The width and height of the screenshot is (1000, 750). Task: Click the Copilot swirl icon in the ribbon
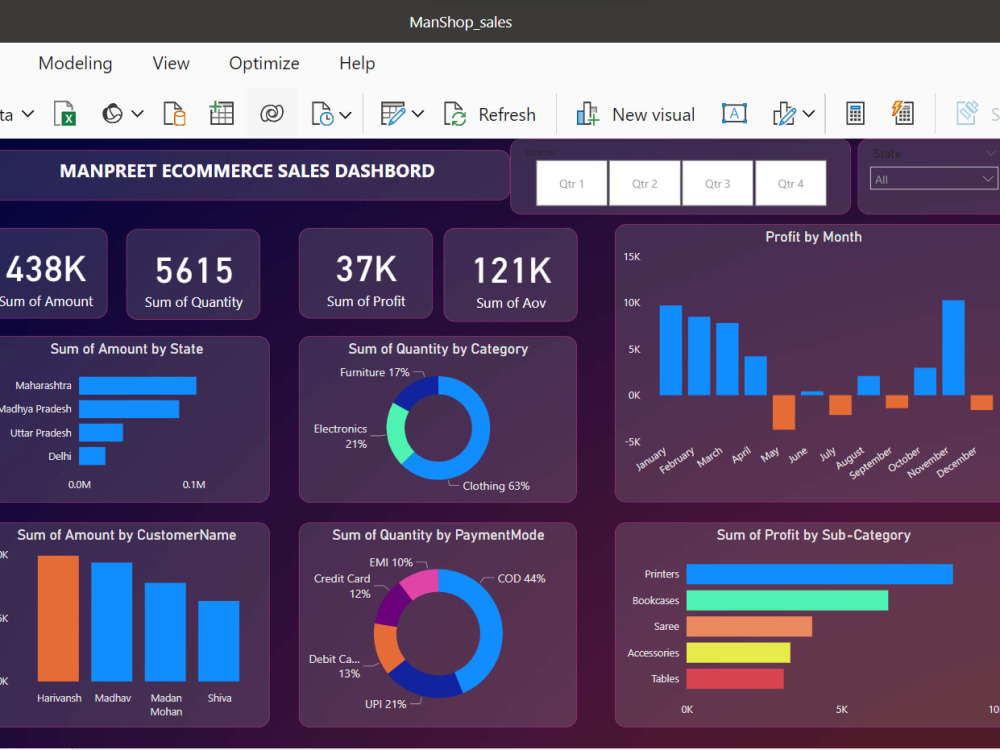(272, 113)
